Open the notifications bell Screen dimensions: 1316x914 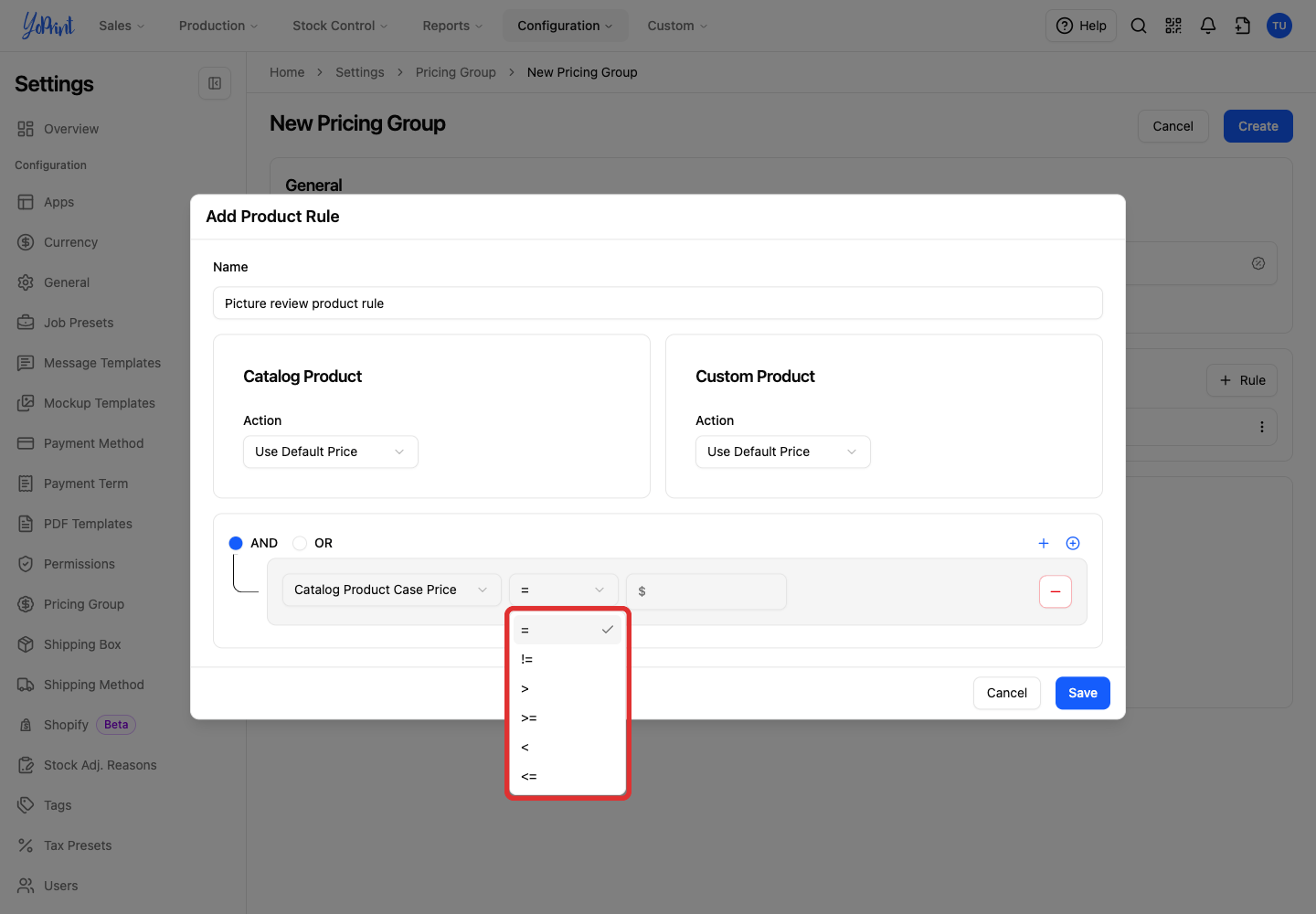(1208, 26)
